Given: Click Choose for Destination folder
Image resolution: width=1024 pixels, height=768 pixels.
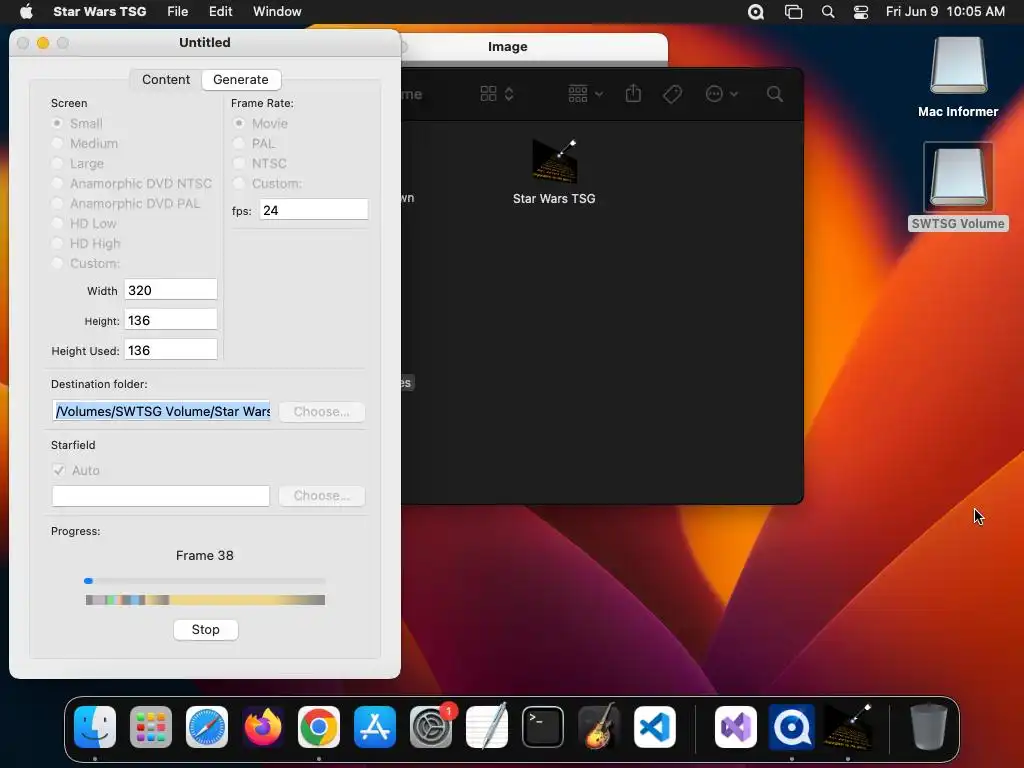Looking at the screenshot, I should click(321, 411).
